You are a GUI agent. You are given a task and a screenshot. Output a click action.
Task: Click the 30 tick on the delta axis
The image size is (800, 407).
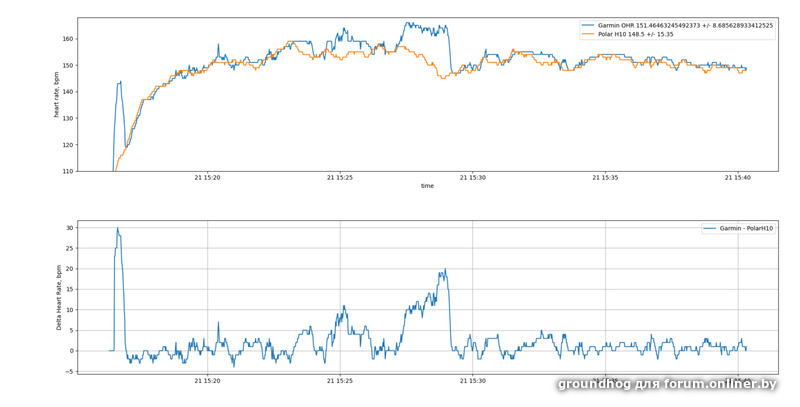click(x=70, y=228)
